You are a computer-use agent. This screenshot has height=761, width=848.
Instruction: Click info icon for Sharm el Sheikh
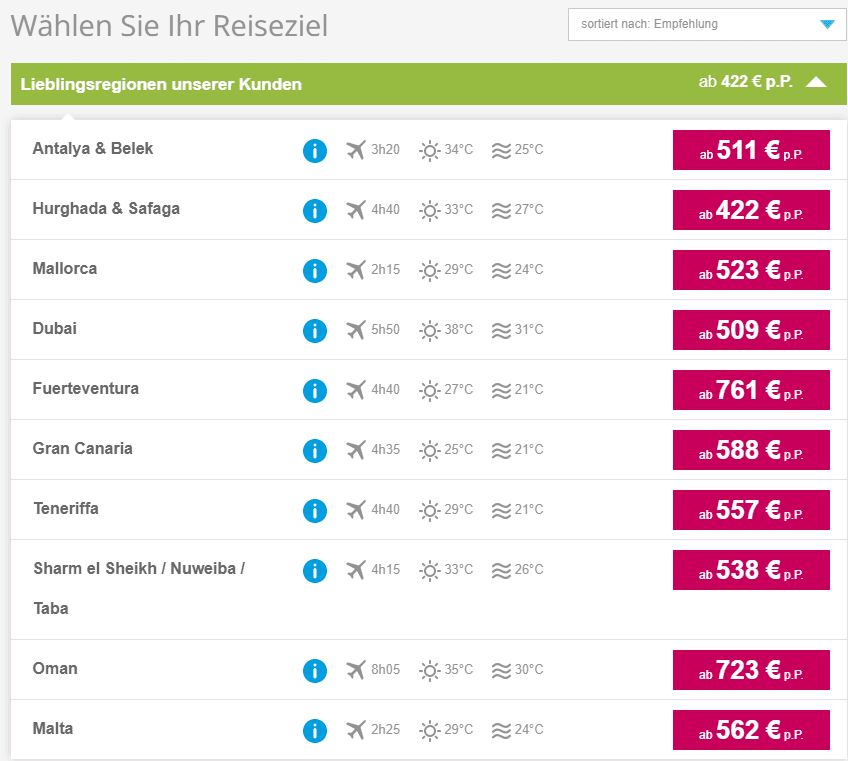[315, 571]
